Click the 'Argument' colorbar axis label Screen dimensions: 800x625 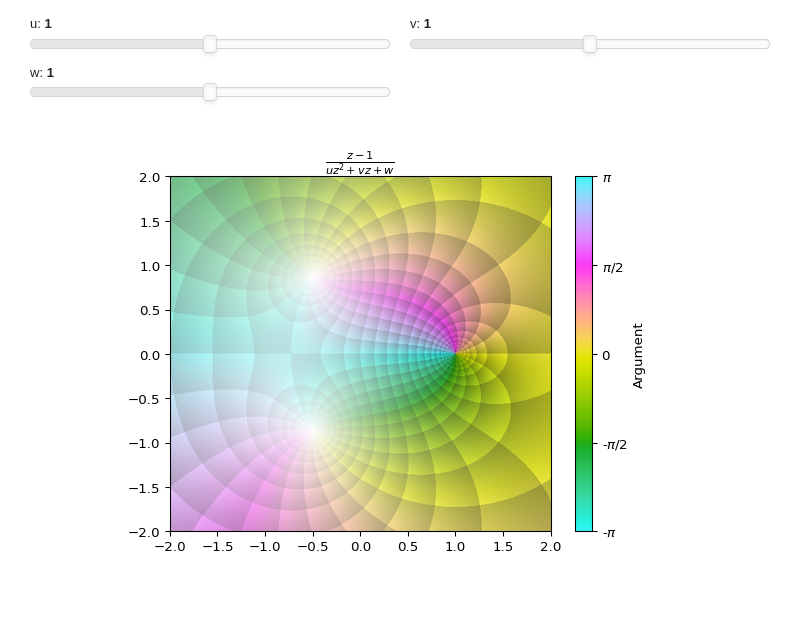[x=638, y=356]
